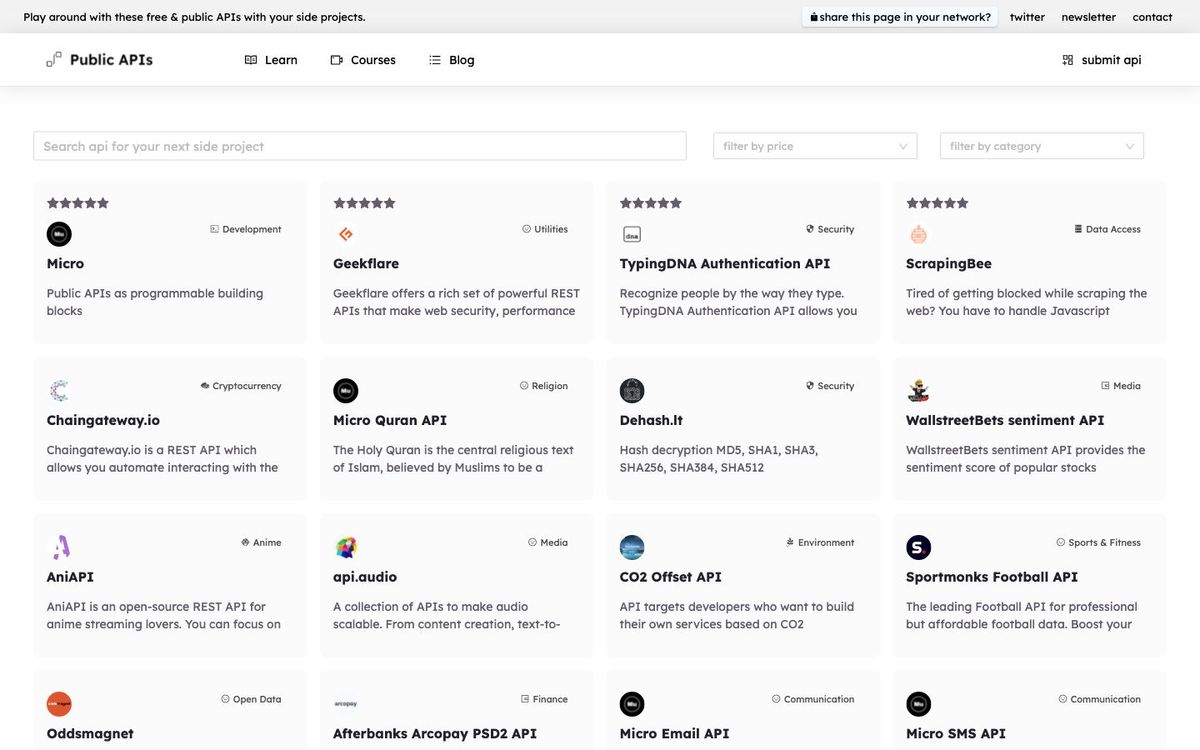Click share this page in your network
The image size is (1200, 750).
(900, 17)
